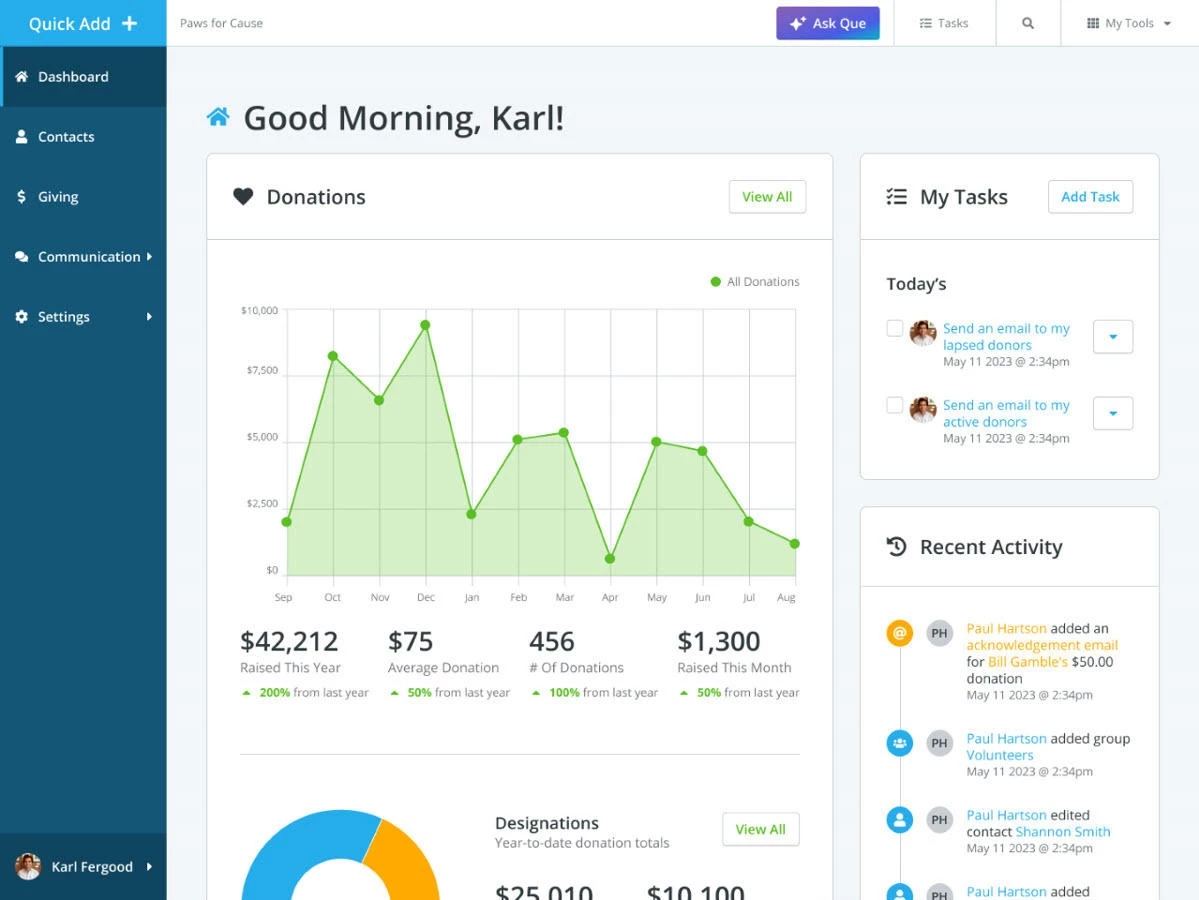Expand the Karl Fergood user menu

tap(150, 866)
